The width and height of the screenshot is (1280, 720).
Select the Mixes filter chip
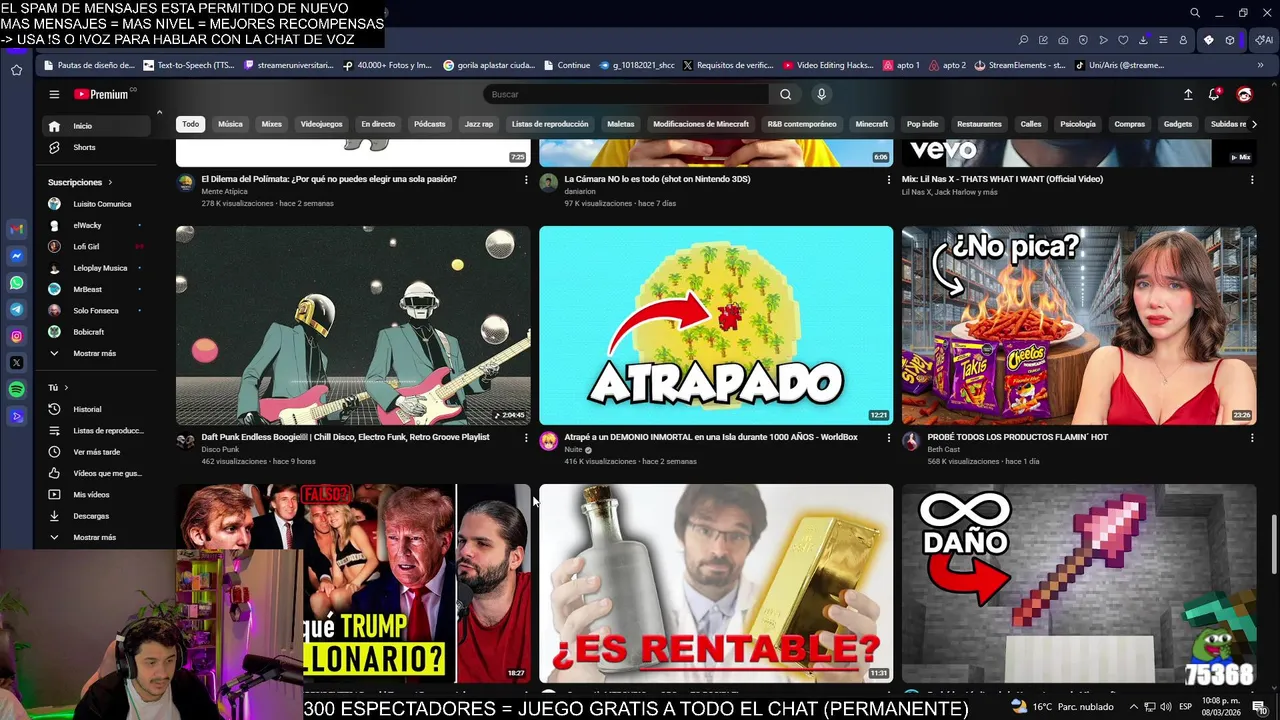tap(272, 124)
